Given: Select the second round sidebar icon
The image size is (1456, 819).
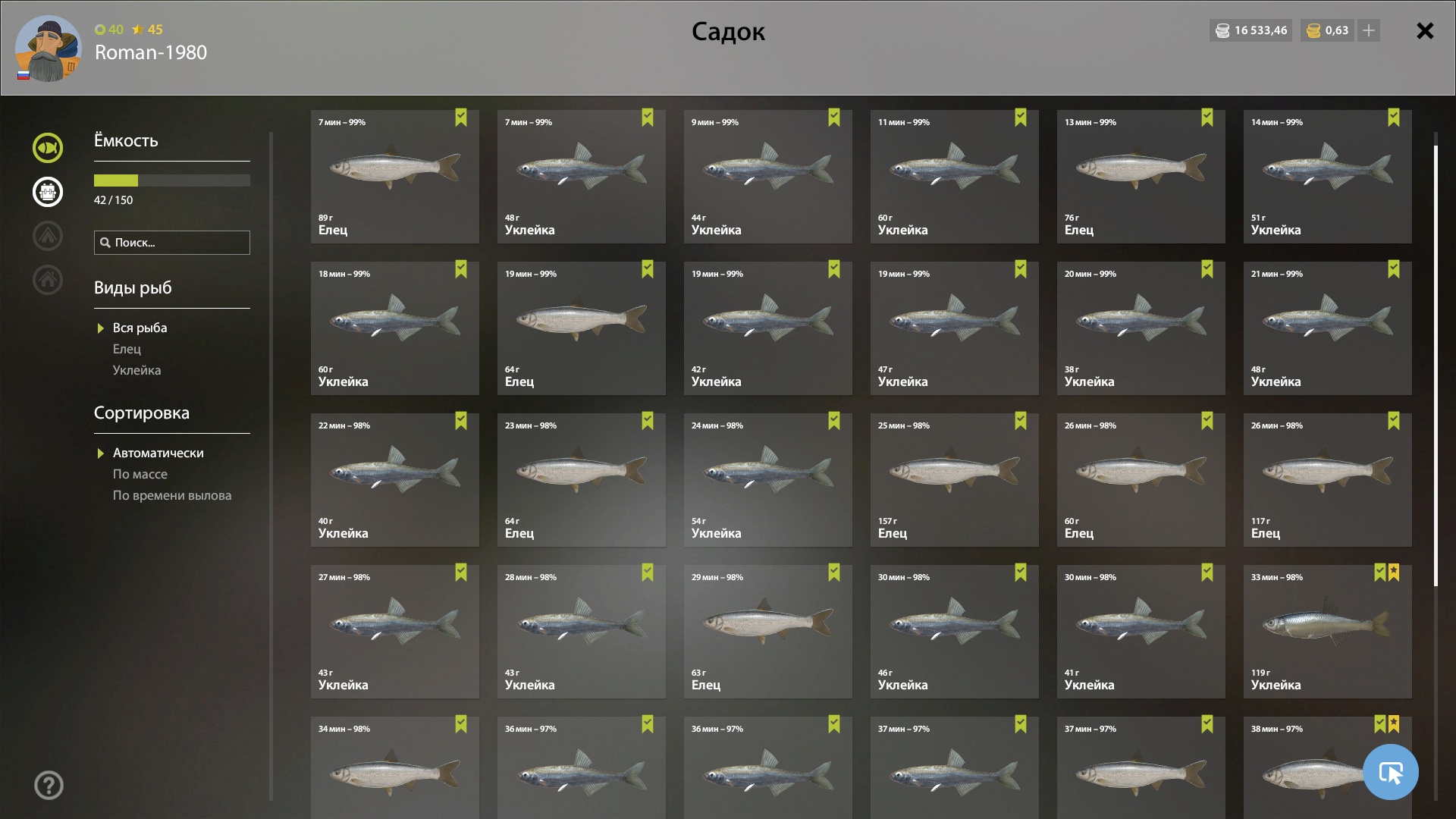Looking at the screenshot, I should coord(47,192).
